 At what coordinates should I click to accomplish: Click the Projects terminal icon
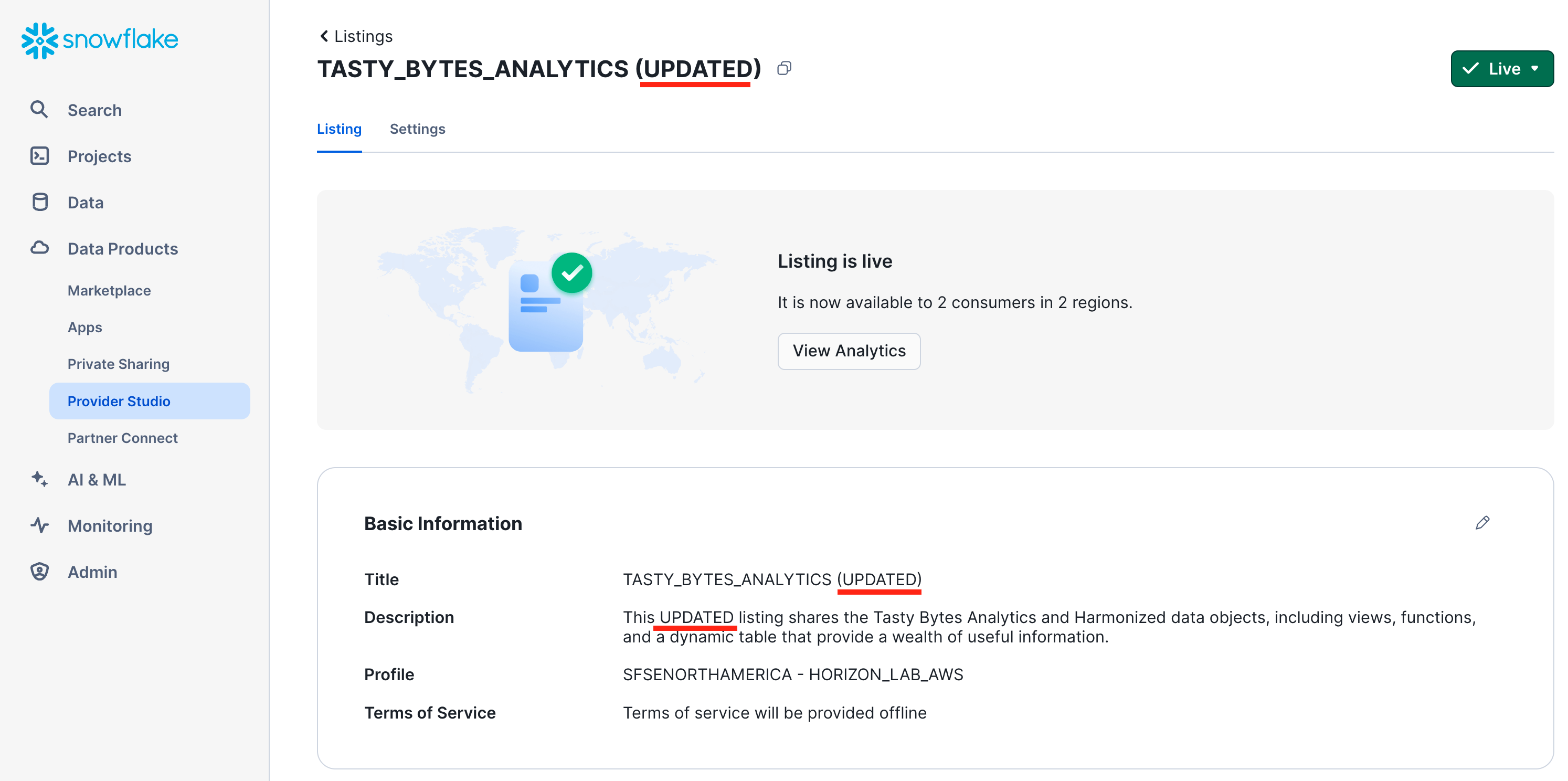click(x=39, y=156)
